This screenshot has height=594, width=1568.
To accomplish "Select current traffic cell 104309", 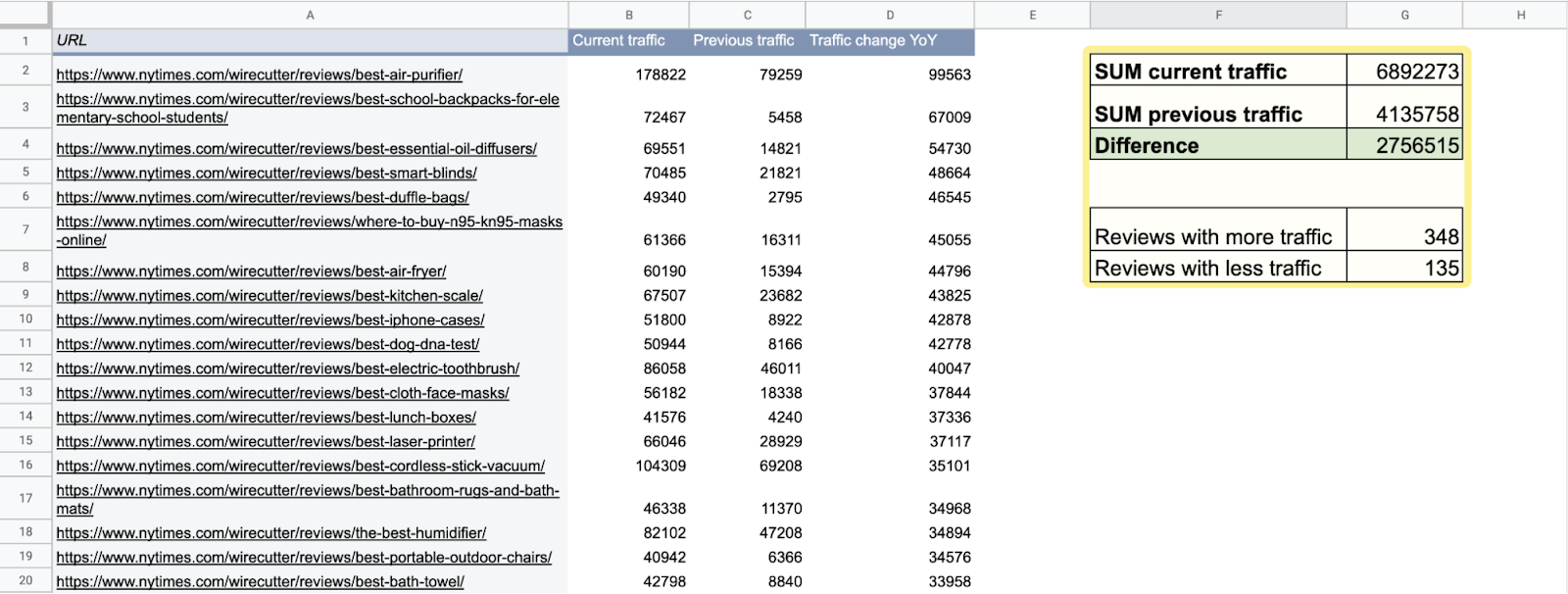I will [x=628, y=466].
